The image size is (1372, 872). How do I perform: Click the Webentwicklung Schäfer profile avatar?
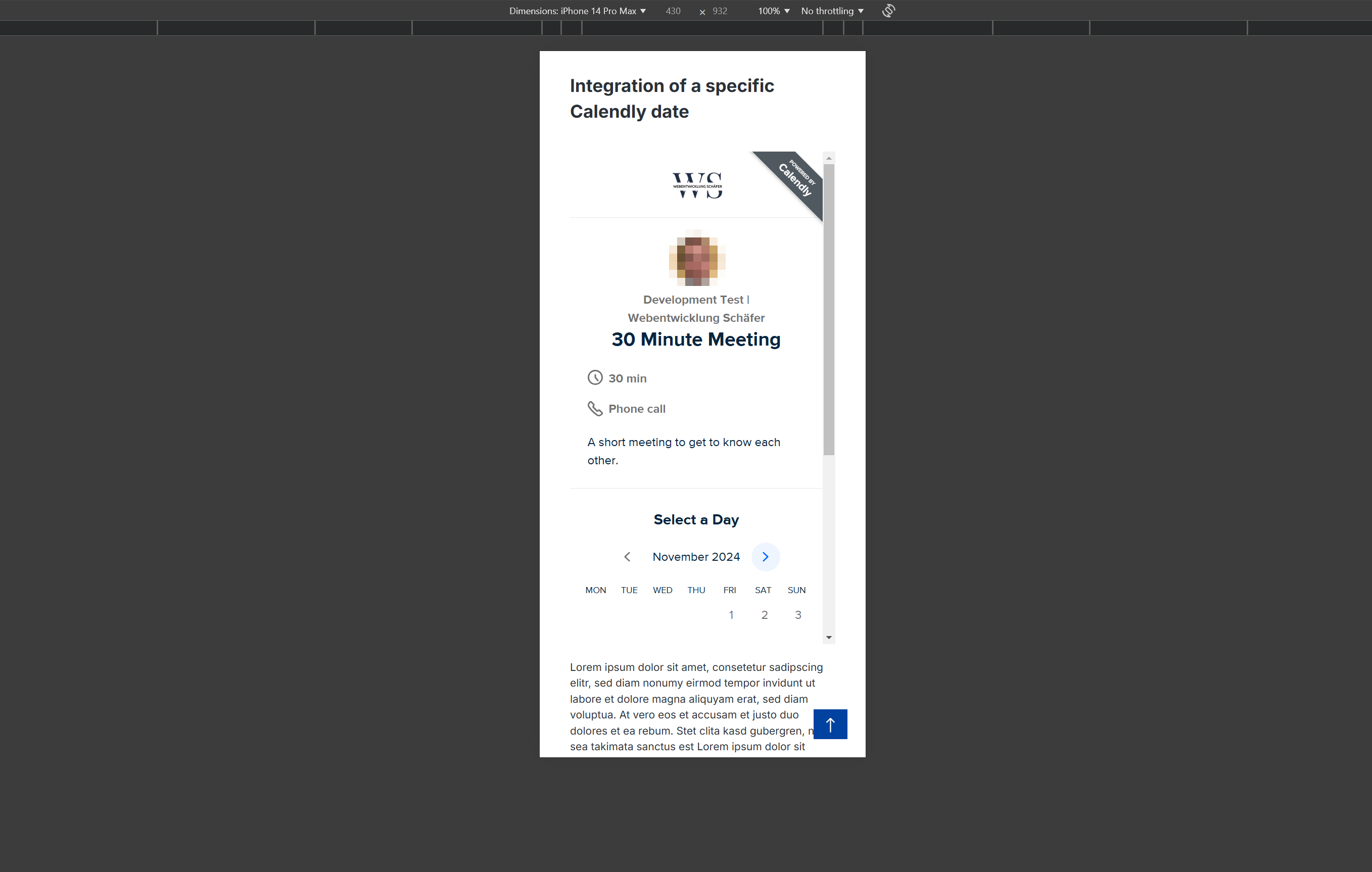click(x=697, y=260)
